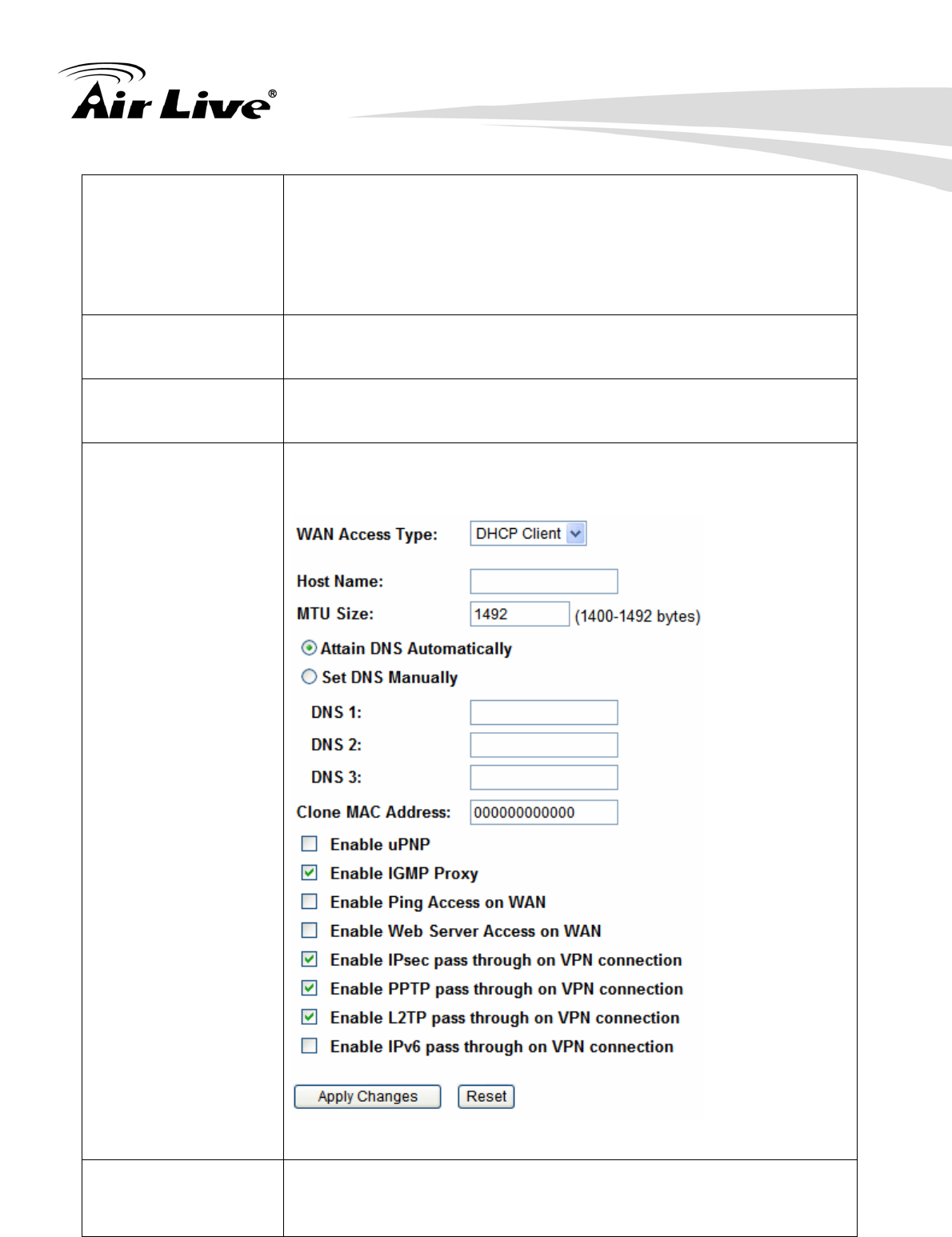This screenshot has width=952, height=1237.
Task: Click the '(1400-1492 bytes)' hint text
Action: (x=638, y=616)
